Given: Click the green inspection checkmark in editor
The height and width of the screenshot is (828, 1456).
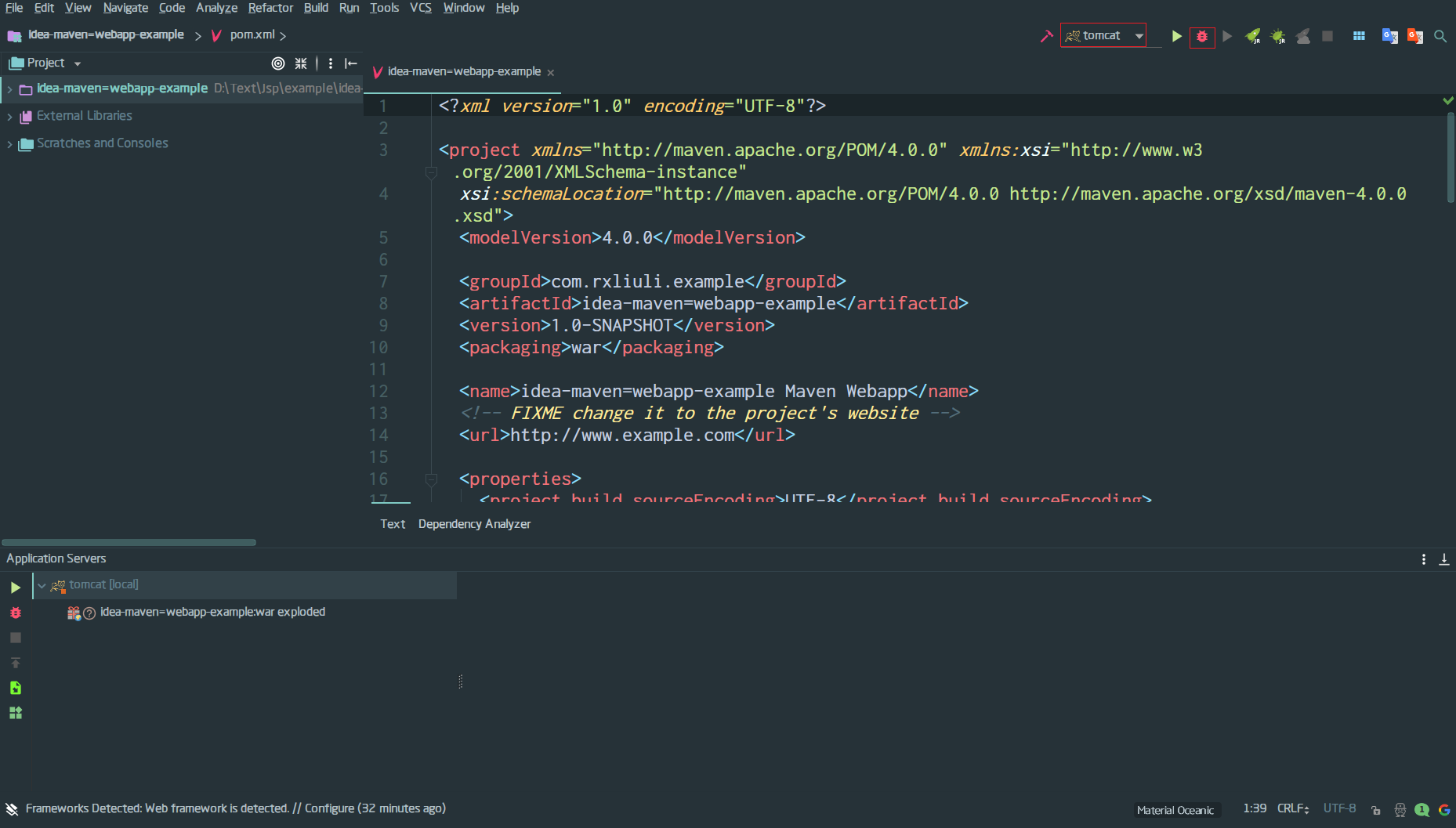Looking at the screenshot, I should tap(1448, 100).
